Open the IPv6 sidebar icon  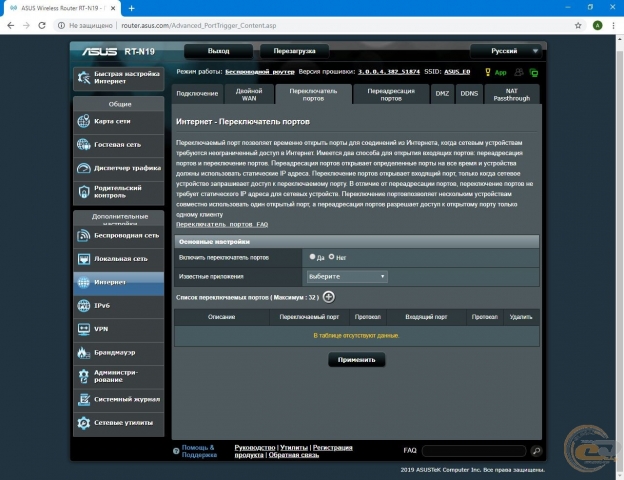click(84, 306)
